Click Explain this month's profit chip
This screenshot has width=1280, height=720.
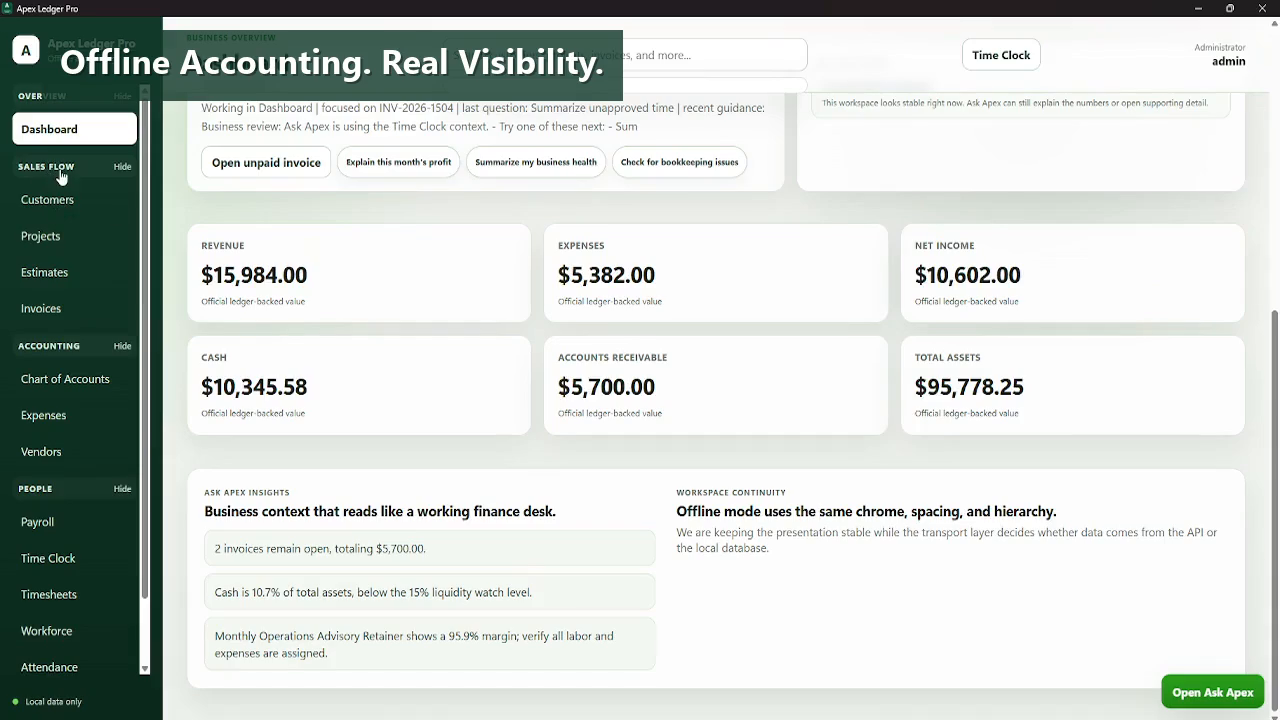[x=398, y=162]
